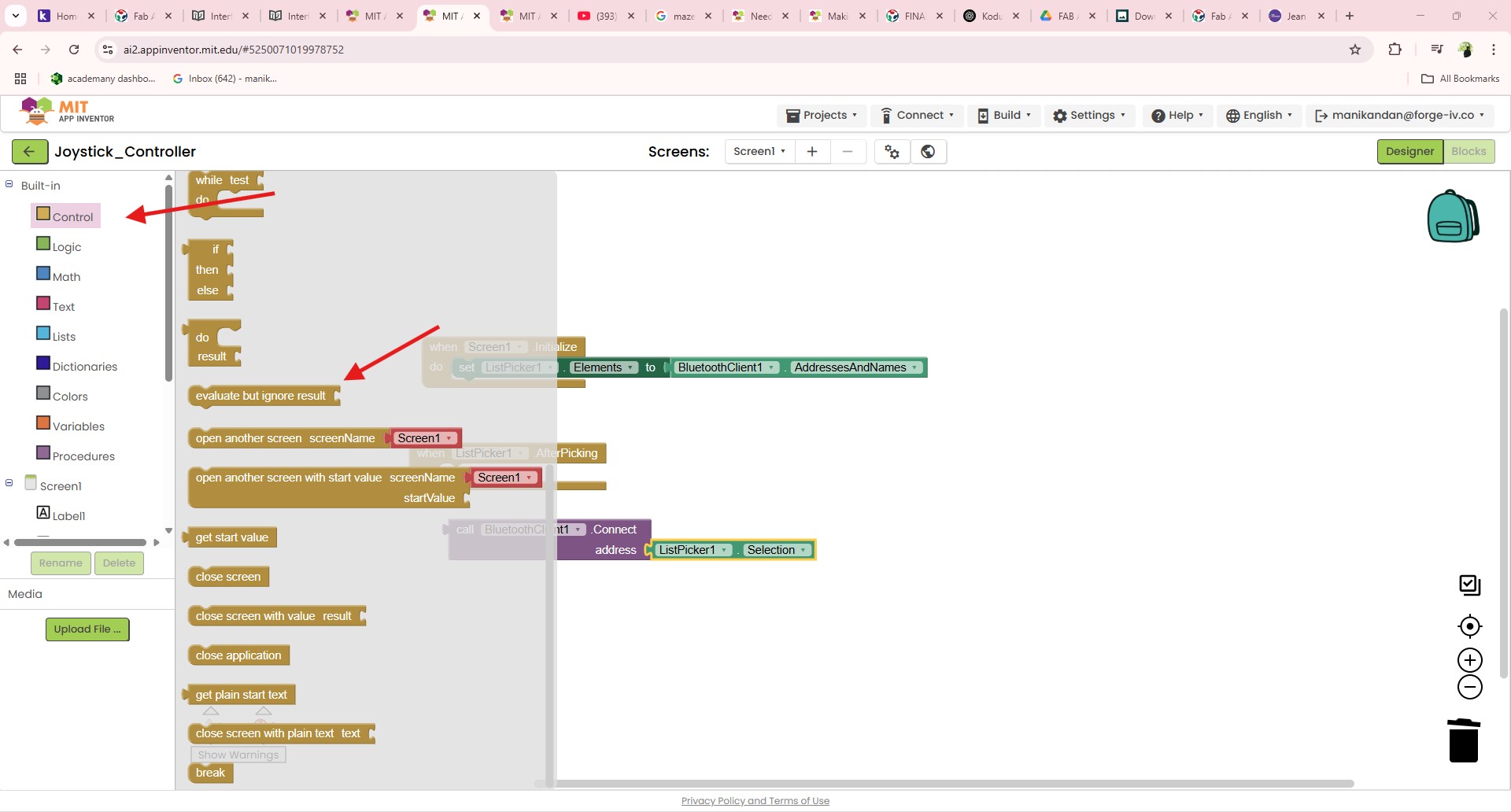1511x812 pixels.
Task: Open the Settings menu
Action: [x=1089, y=116]
